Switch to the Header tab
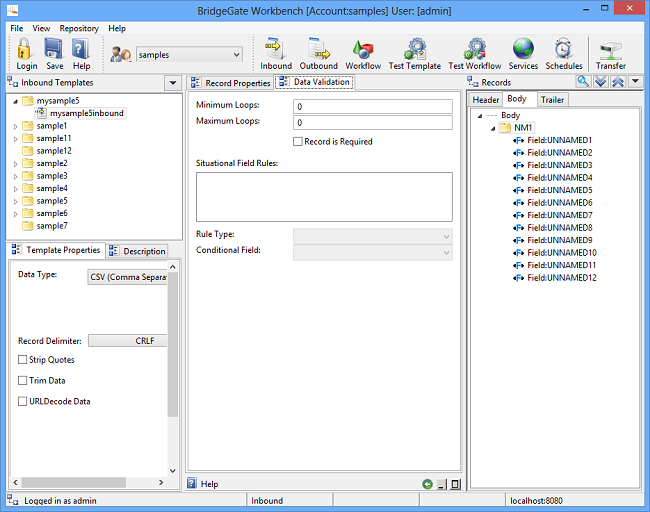650x512 pixels. [x=485, y=100]
